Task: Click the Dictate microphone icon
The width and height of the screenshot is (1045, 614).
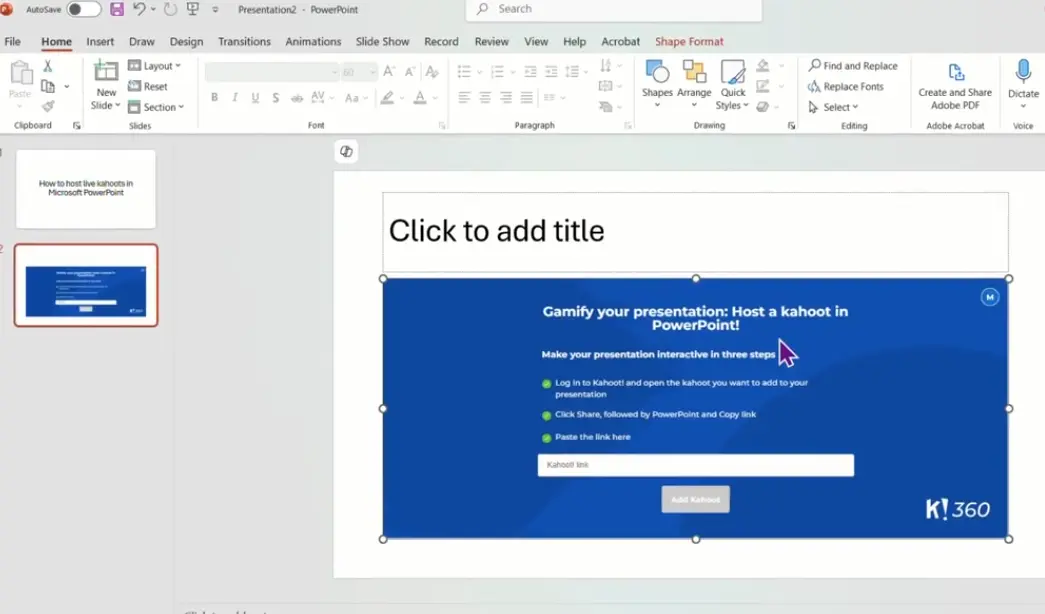Action: coord(1023,73)
